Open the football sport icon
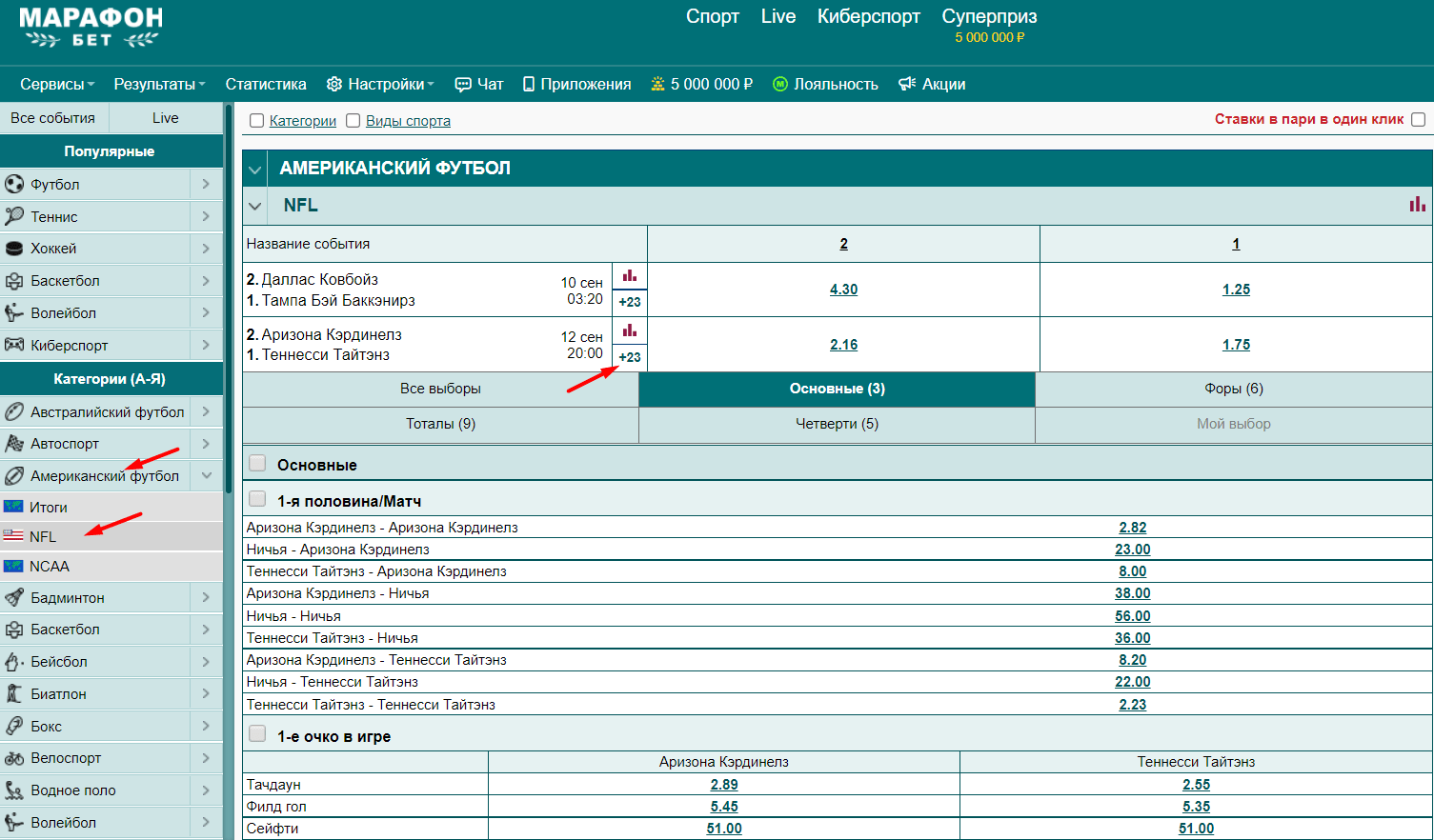The image size is (1434, 840). 14,184
